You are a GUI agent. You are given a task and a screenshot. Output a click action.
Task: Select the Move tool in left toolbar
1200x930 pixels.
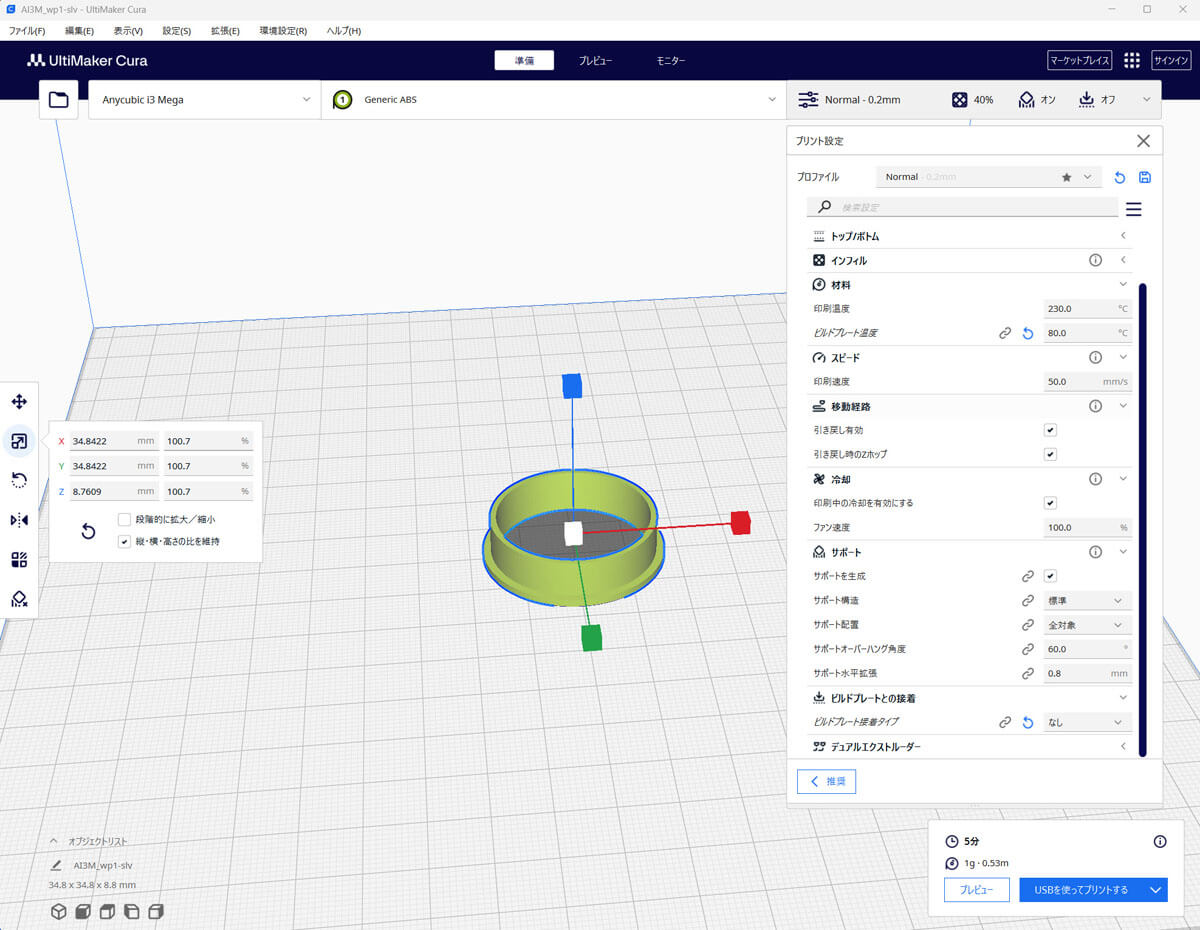point(19,402)
